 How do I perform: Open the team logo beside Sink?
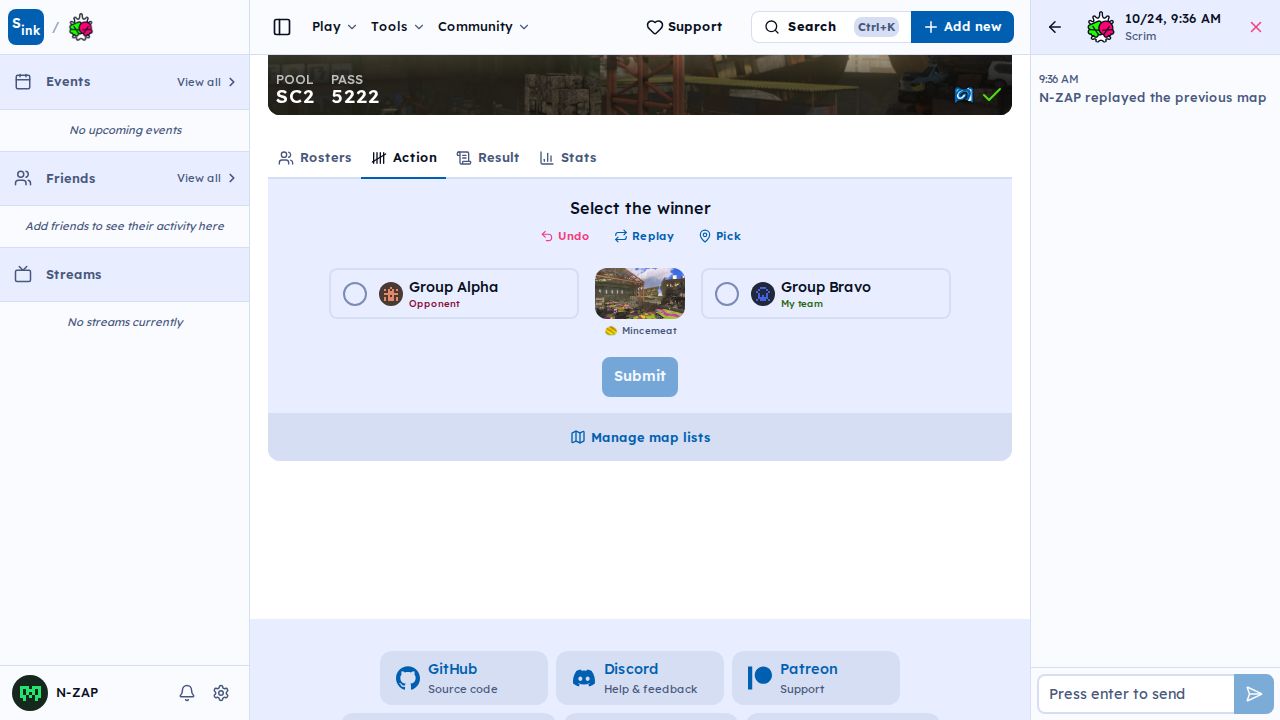(81, 27)
